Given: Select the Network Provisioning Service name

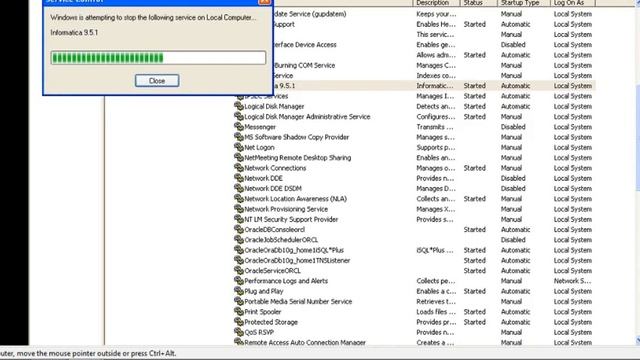Looking at the screenshot, I should [x=286, y=209].
